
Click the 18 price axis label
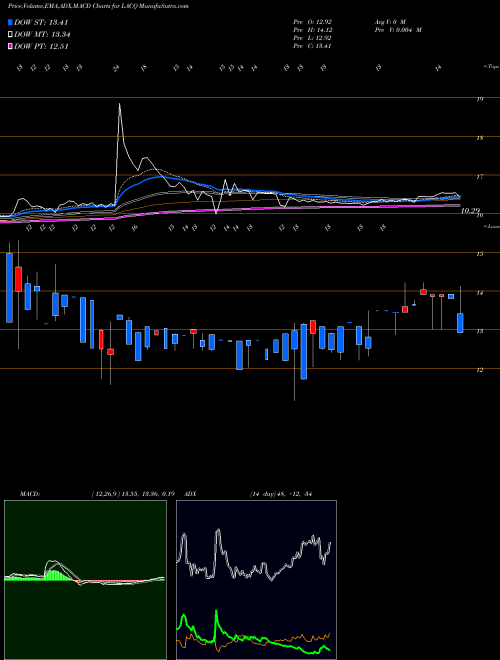[x=479, y=138]
